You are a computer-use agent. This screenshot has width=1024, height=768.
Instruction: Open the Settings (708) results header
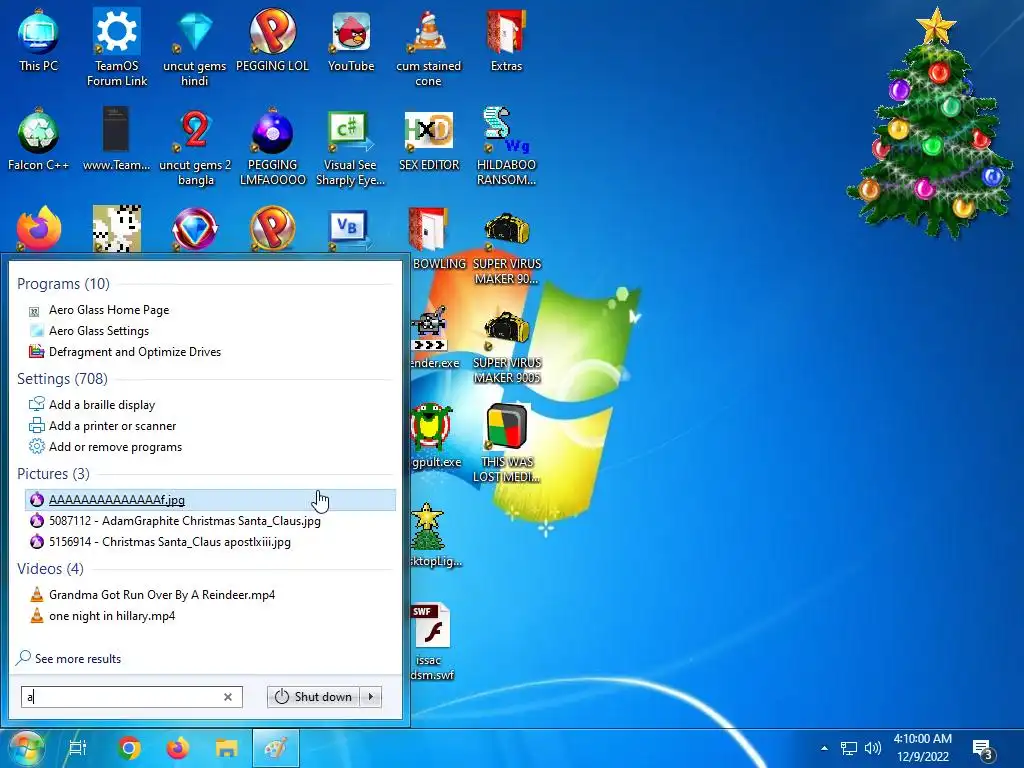(x=62, y=379)
